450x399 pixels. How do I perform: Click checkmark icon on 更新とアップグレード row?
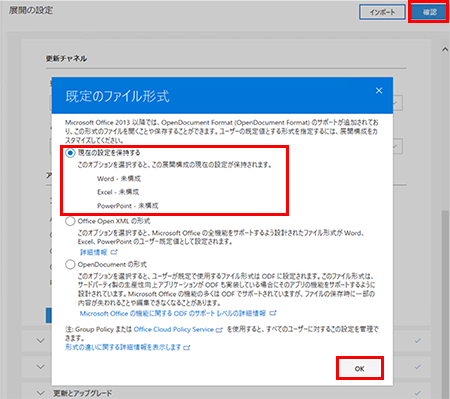(x=418, y=393)
